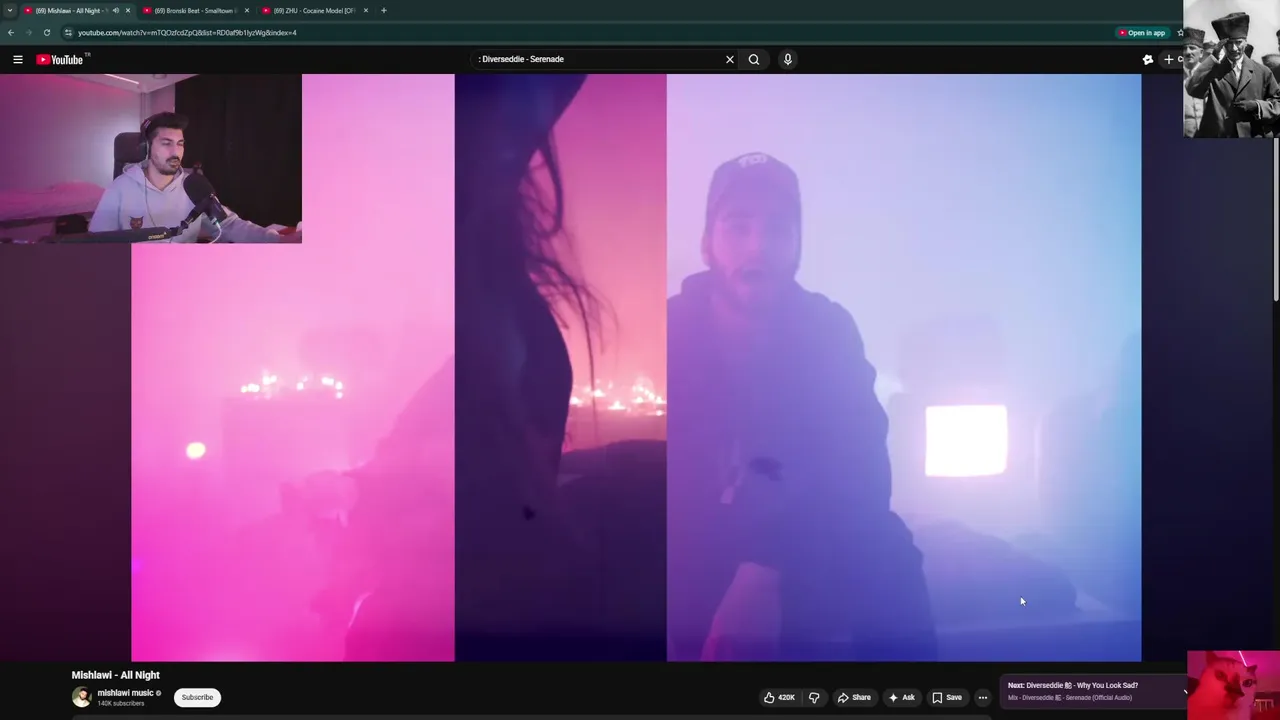This screenshot has height=720, width=1280.
Task: Dislike the video
Action: (814, 697)
